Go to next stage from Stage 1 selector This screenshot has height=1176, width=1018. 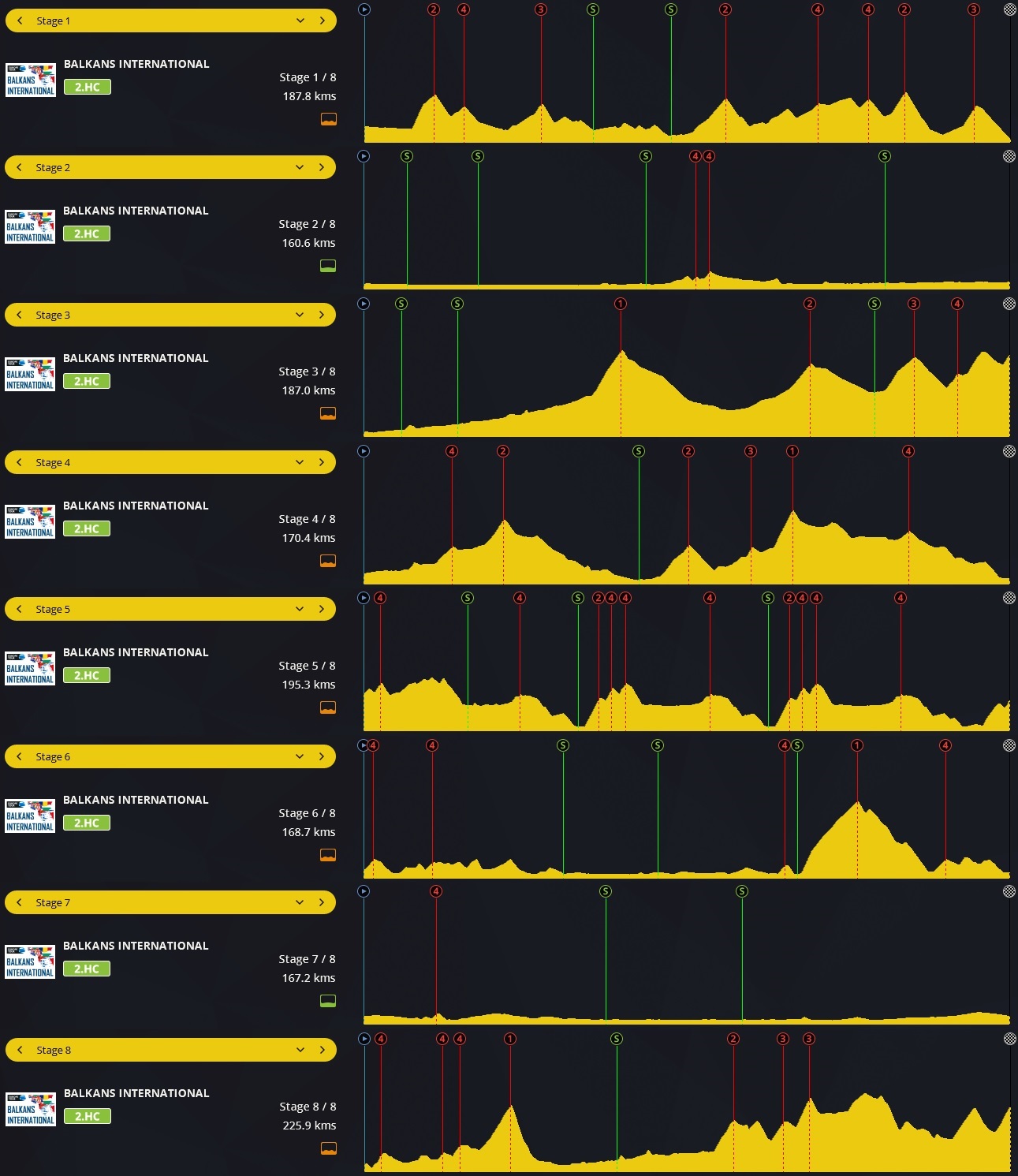323,21
